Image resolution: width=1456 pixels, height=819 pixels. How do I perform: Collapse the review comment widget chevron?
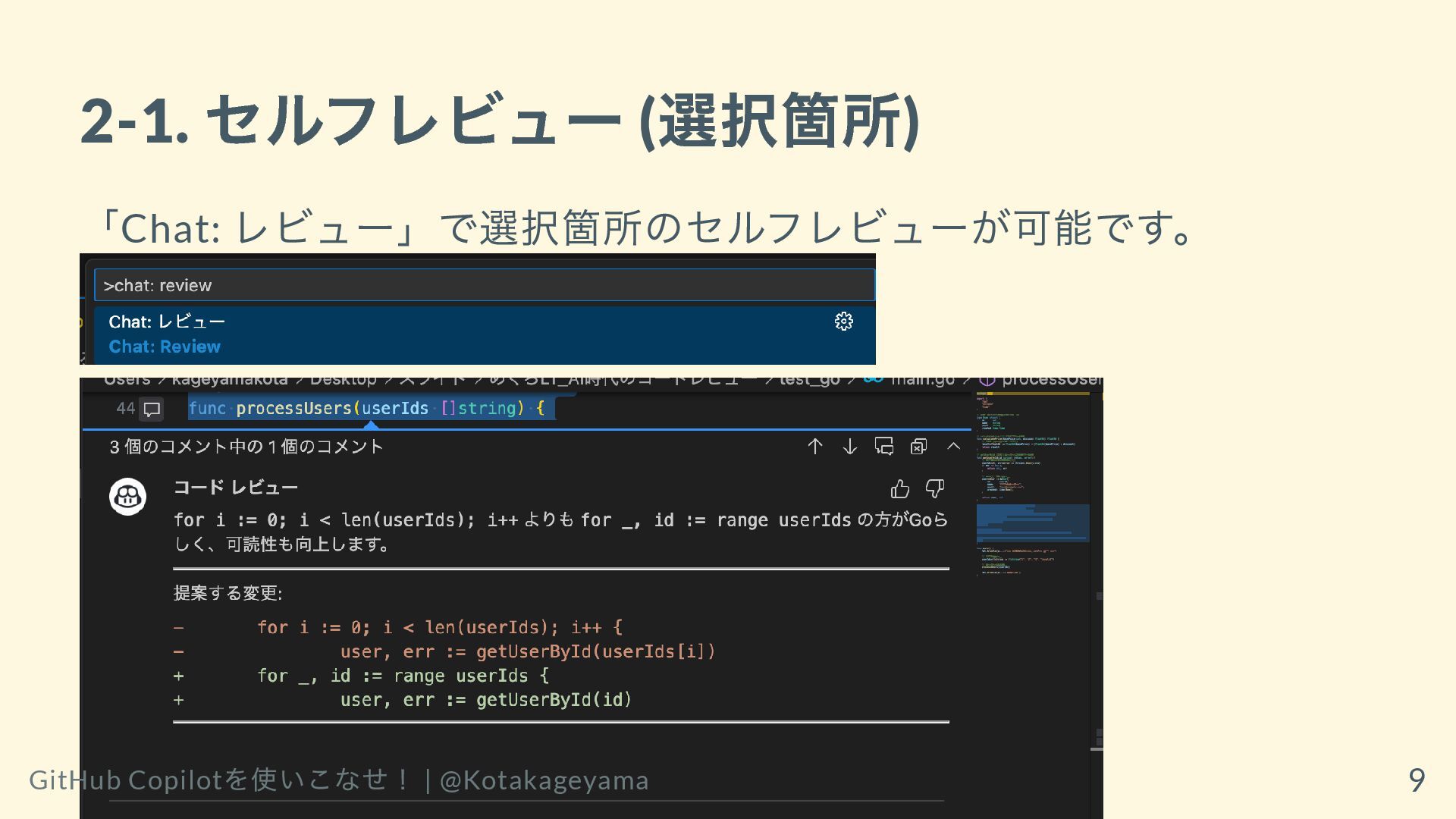pyautogui.click(x=954, y=447)
